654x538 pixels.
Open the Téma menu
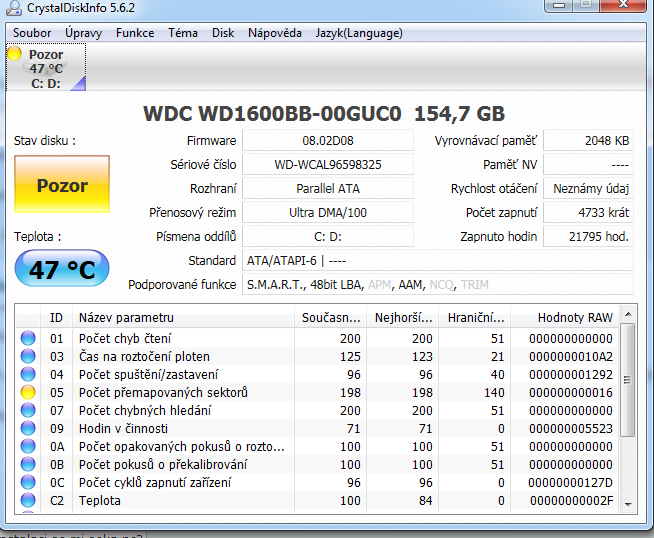click(x=183, y=33)
